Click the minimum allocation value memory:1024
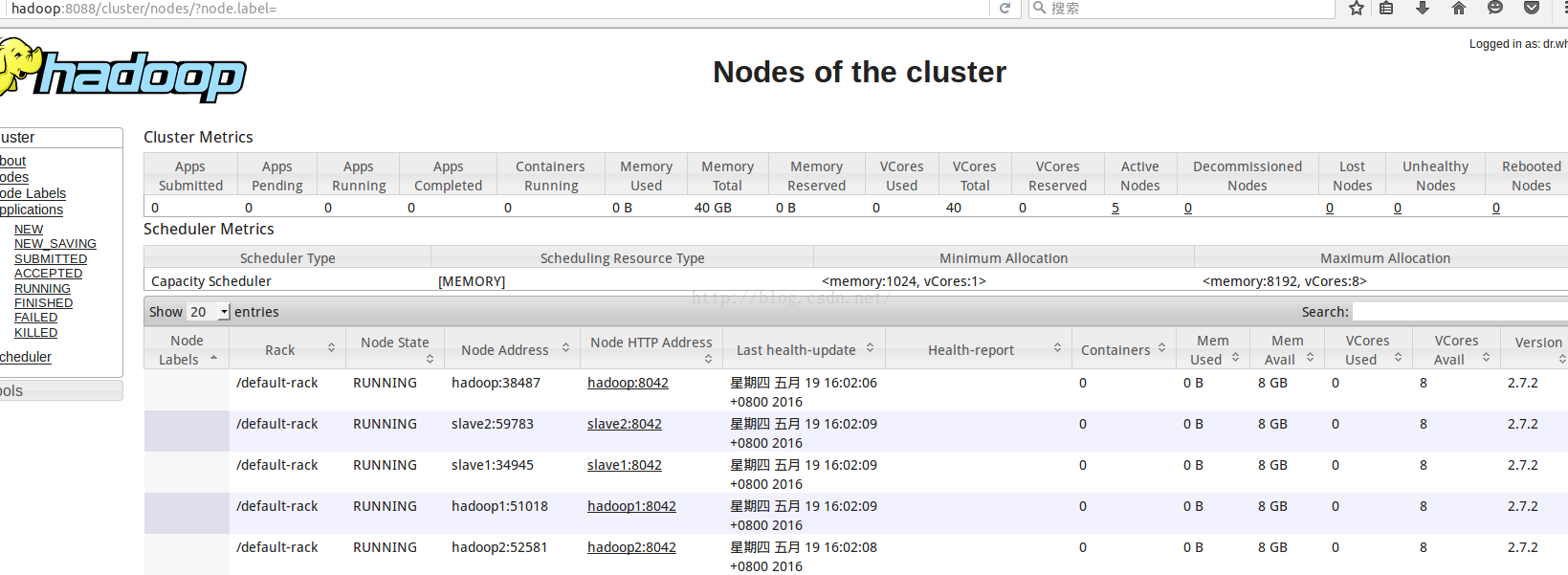Screen dimensions: 1568x575 point(904,281)
